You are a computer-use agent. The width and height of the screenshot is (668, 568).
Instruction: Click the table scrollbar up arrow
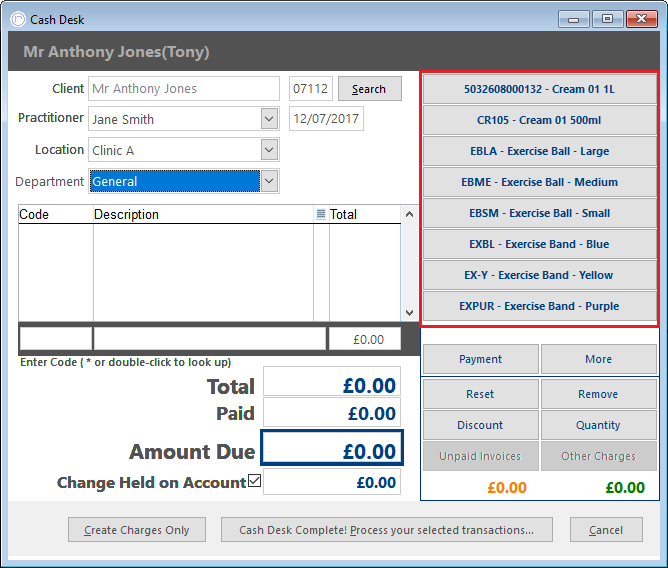pos(409,214)
